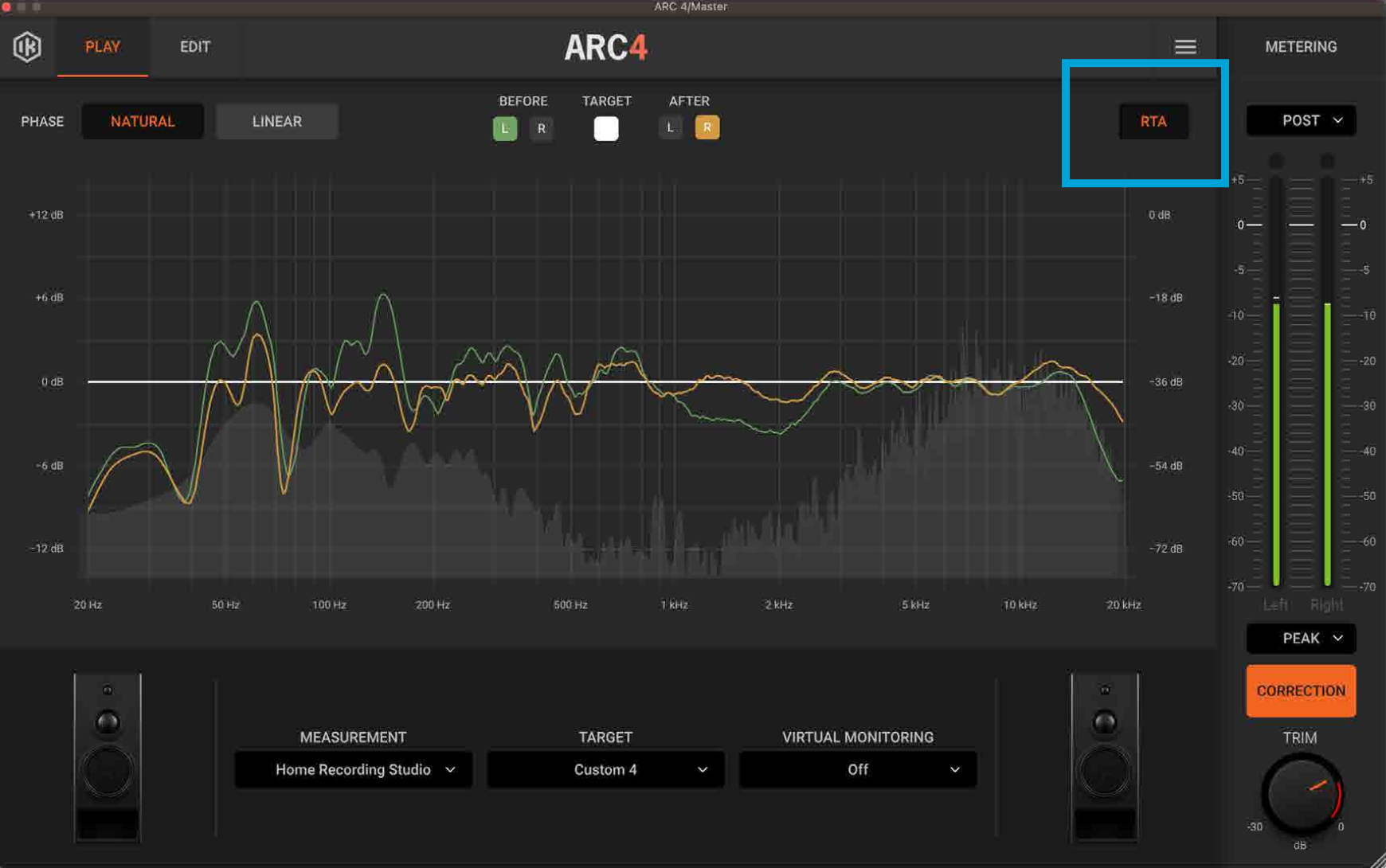Toggle AFTER right channel curve
This screenshot has width=1386, height=868.
click(707, 127)
